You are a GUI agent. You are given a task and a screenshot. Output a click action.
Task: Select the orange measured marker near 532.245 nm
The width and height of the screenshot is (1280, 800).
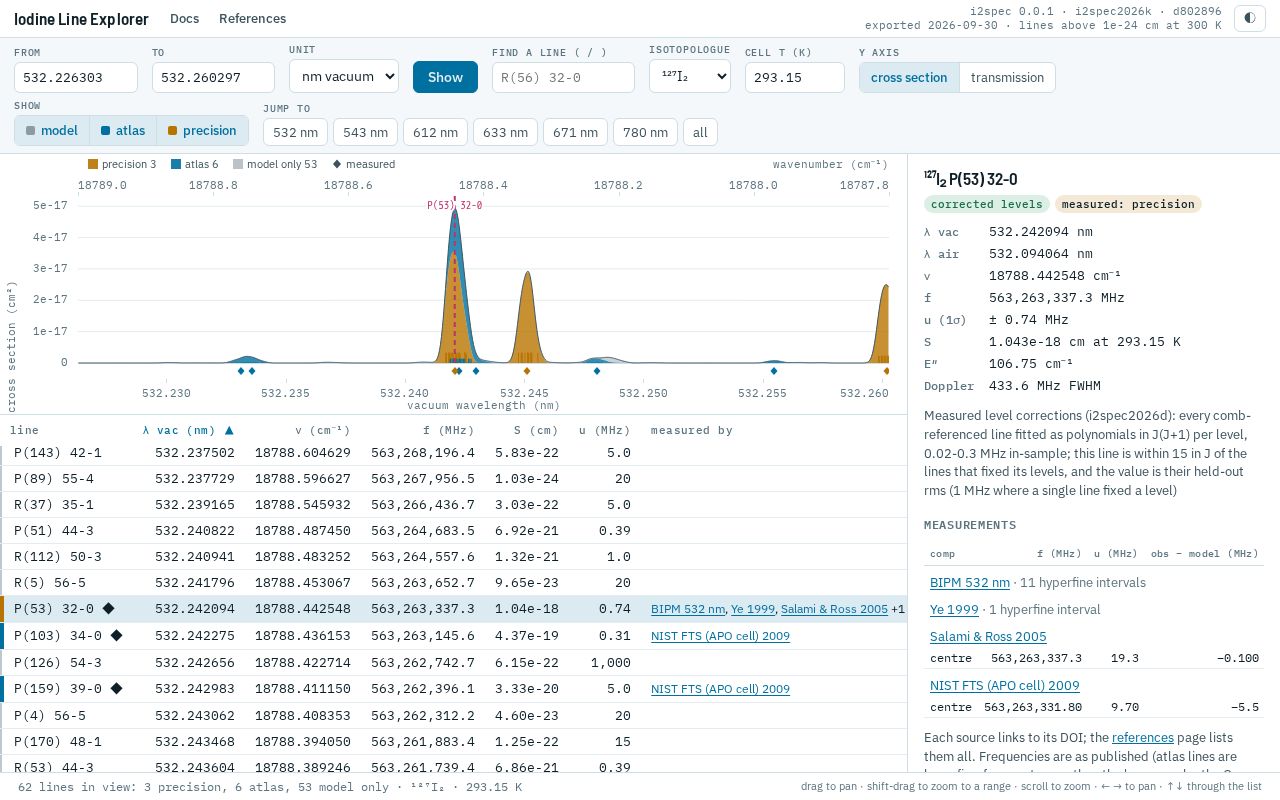tap(525, 371)
